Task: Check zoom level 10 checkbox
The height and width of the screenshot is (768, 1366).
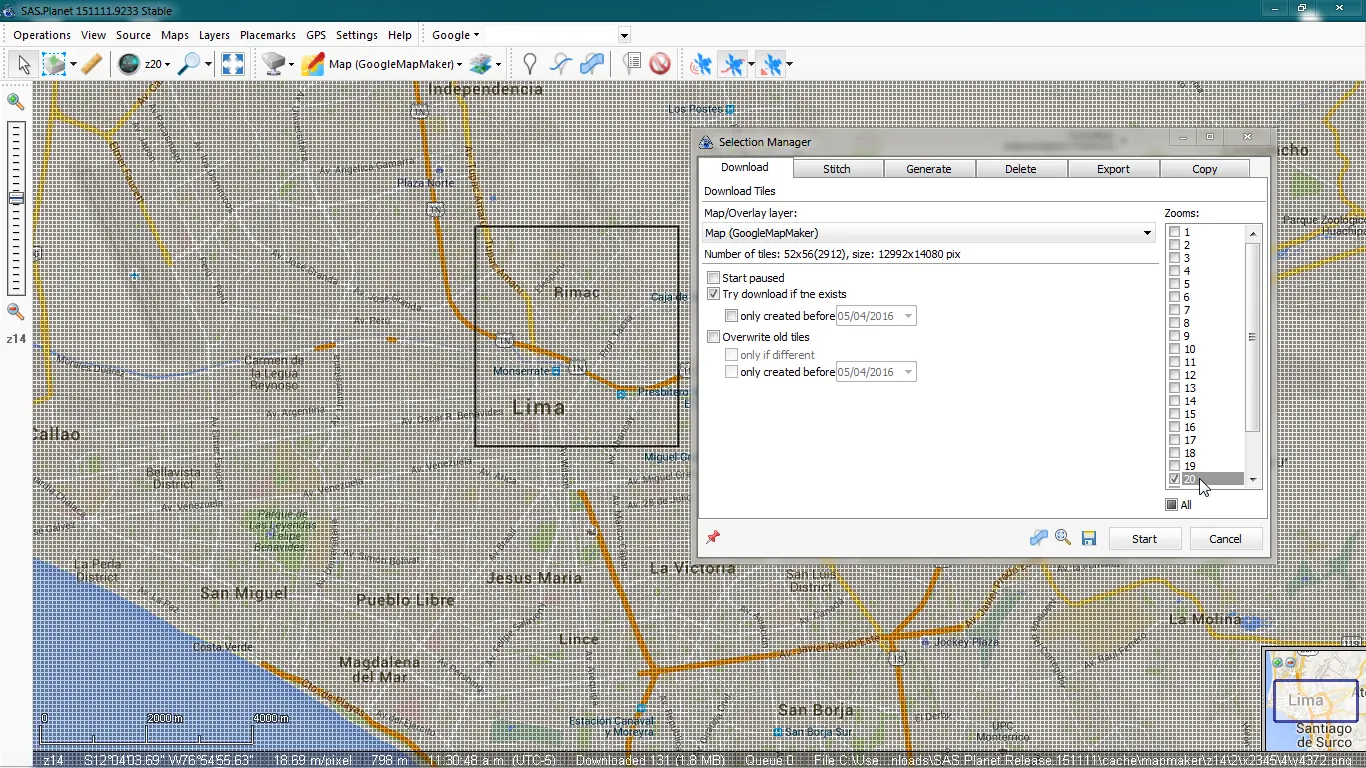Action: [x=1174, y=349]
